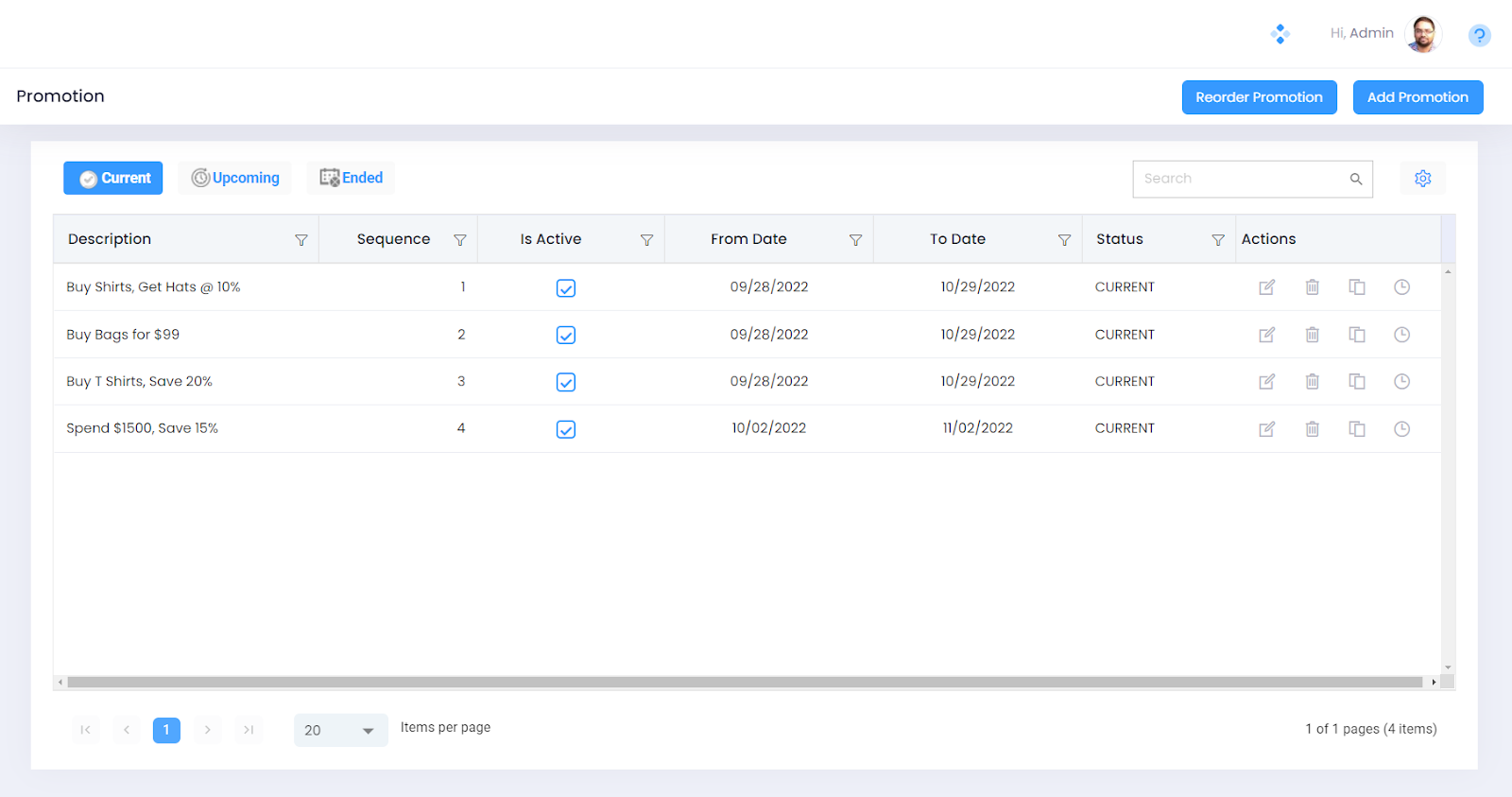
Task: Click the blue diamond apps icon
Action: 1280,34
